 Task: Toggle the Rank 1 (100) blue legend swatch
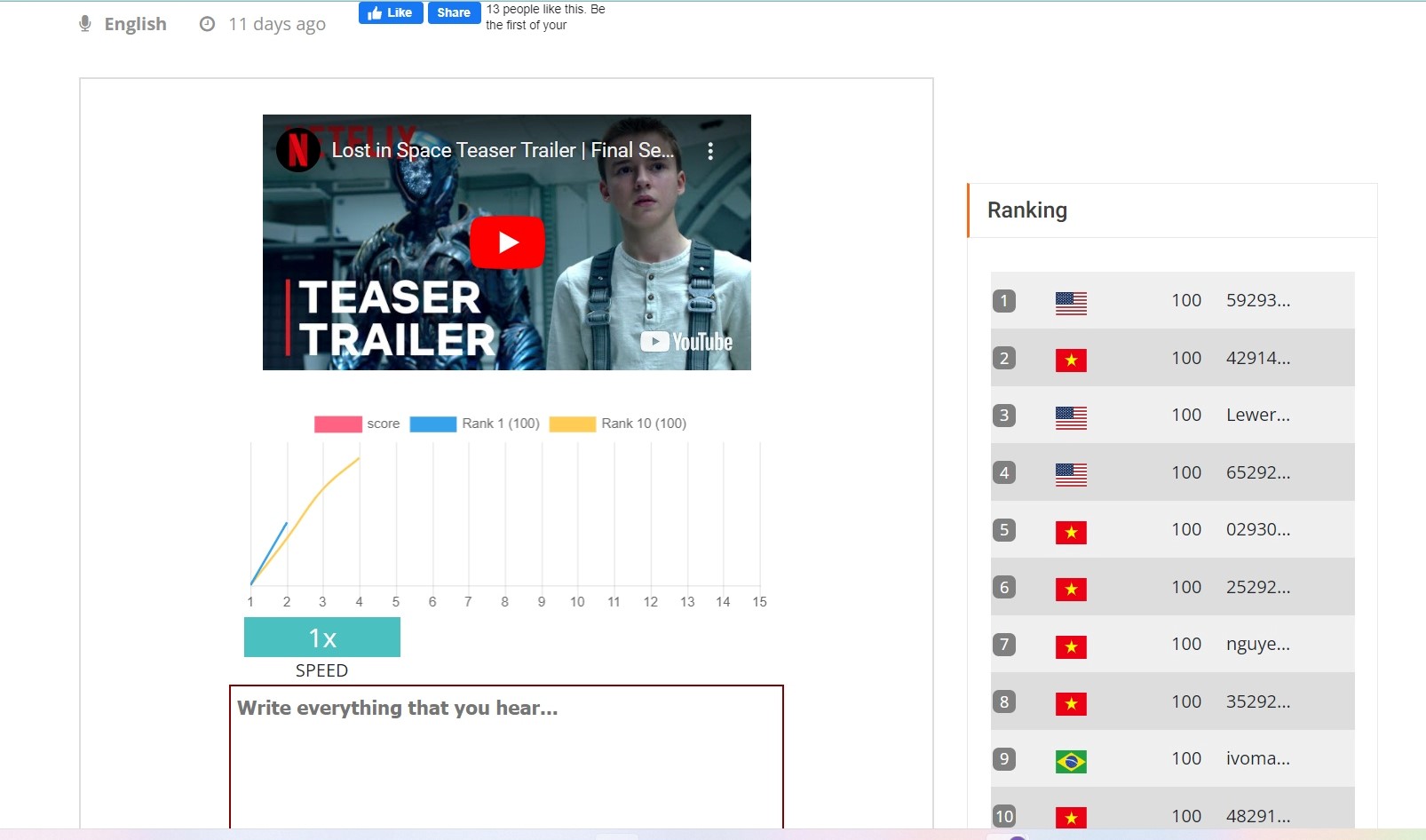pos(432,424)
